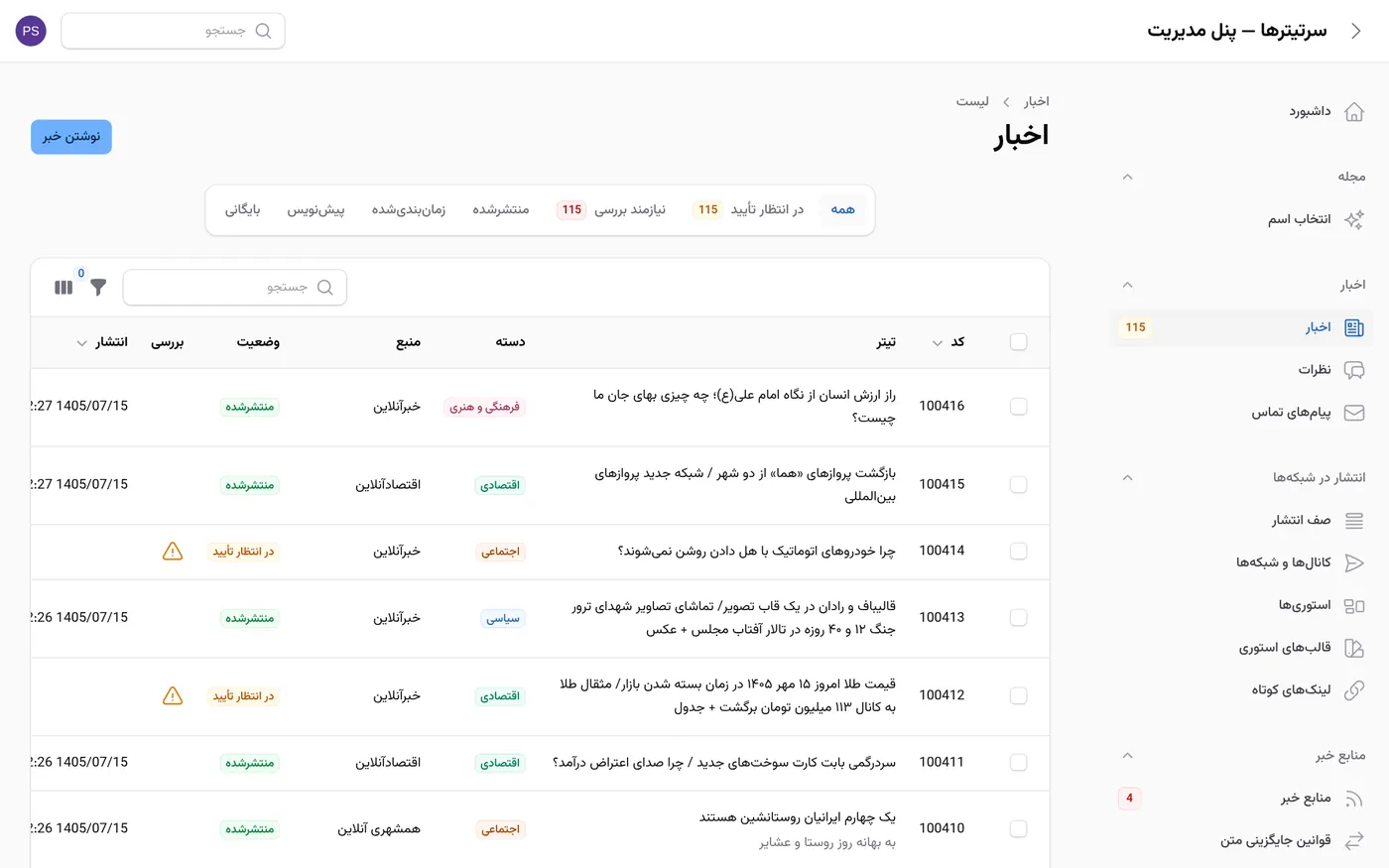The width and height of the screenshot is (1389, 868).
Task: Collapse the اخبار sidebar group header
Action: coord(1127,285)
